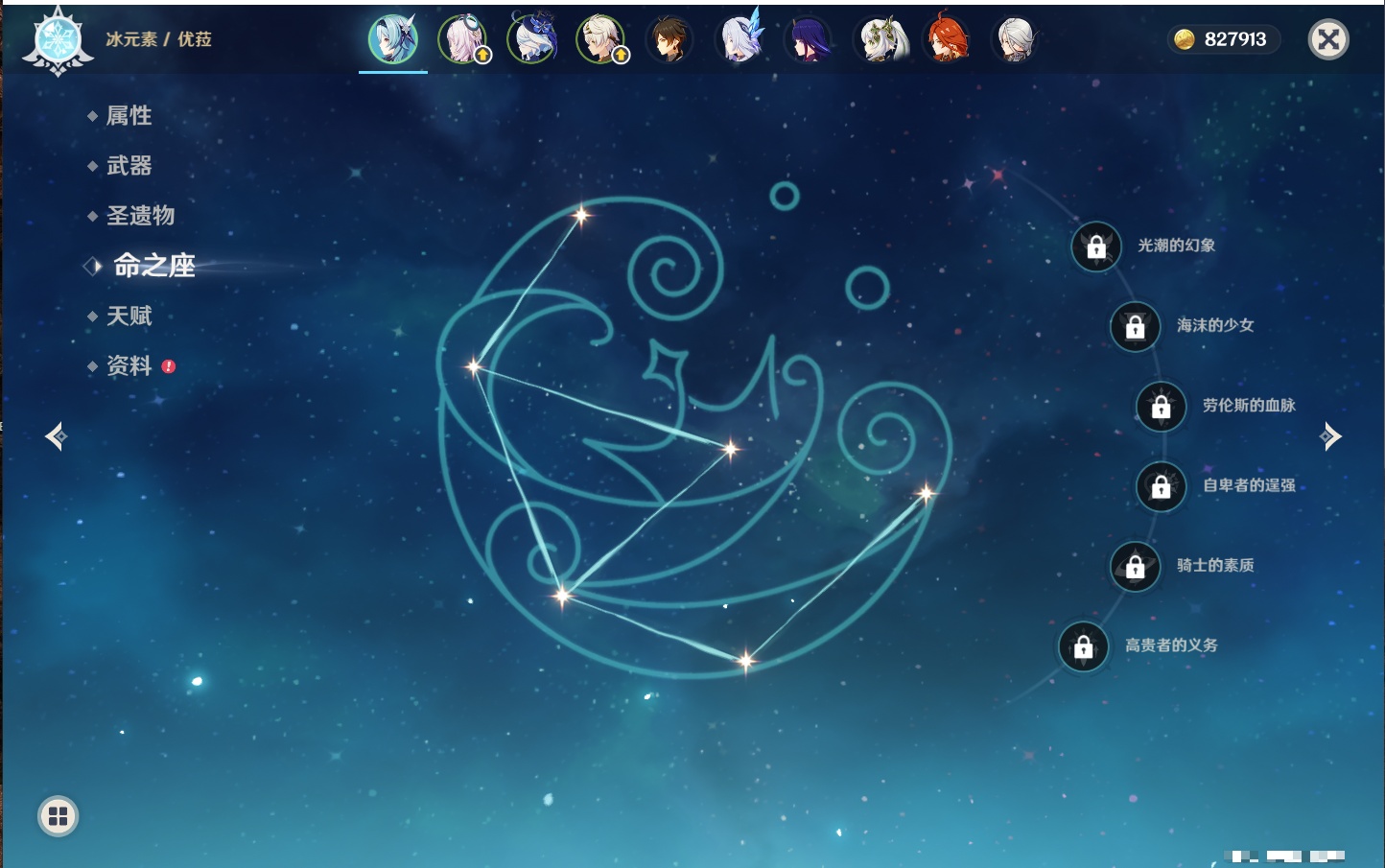This screenshot has width=1385, height=868.
Task: Pick the portrait with blue crystal hairpiece
Action: (x=739, y=39)
